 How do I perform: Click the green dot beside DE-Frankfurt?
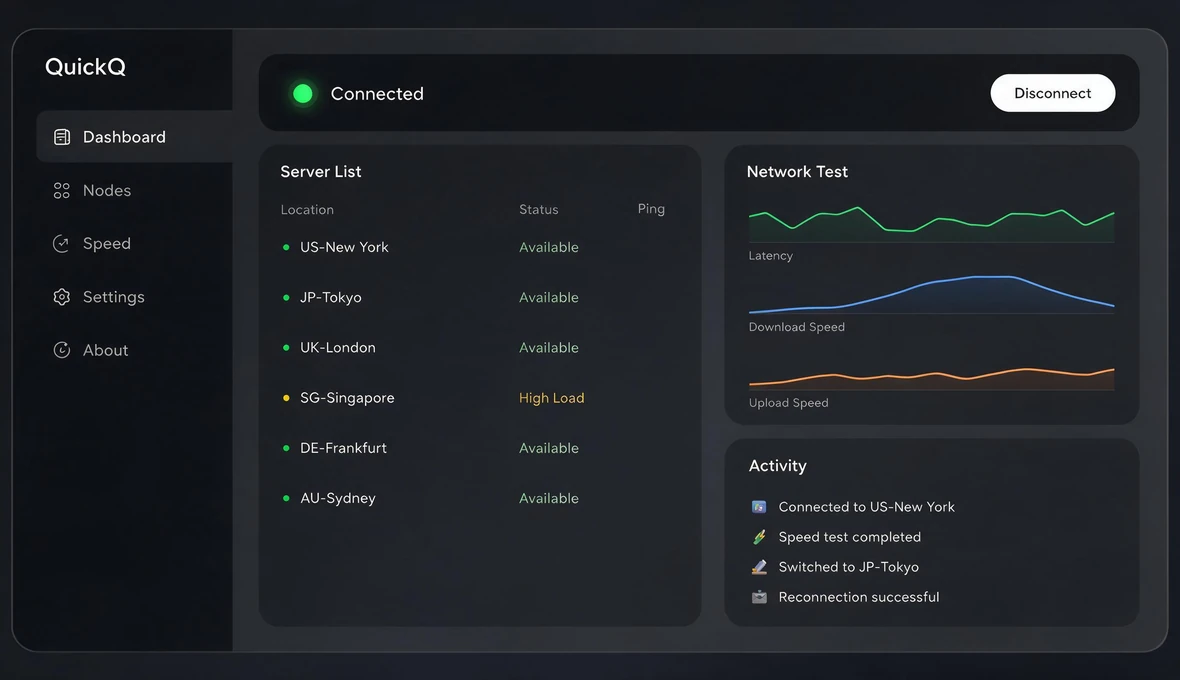pyautogui.click(x=286, y=448)
